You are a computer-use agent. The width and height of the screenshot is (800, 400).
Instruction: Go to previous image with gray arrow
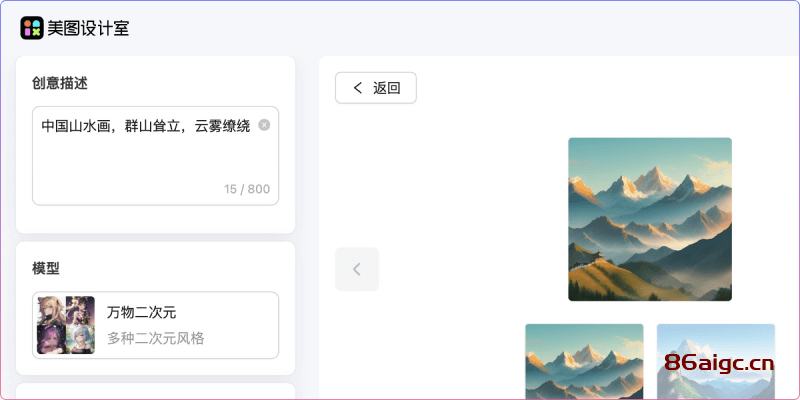pos(357,269)
